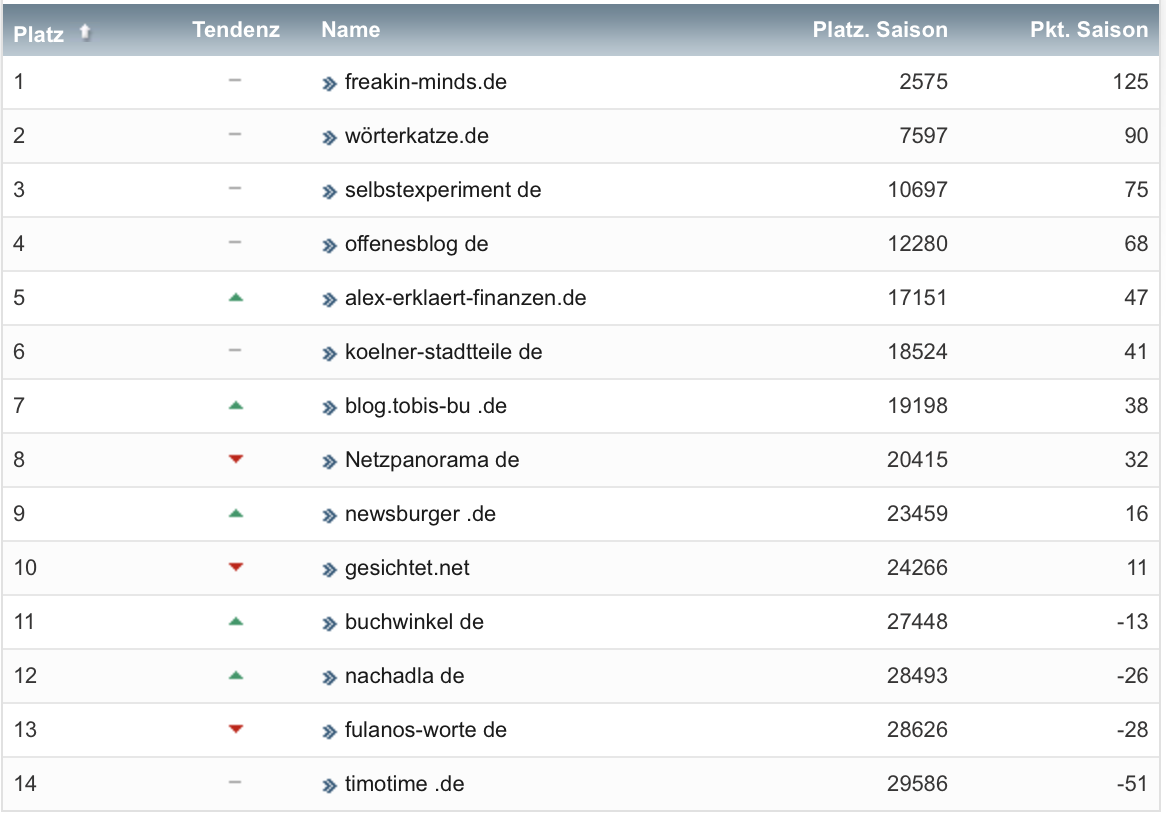Click the double-arrow icon beside wörterkatze.de
This screenshot has height=816, width=1166.
pyautogui.click(x=329, y=138)
